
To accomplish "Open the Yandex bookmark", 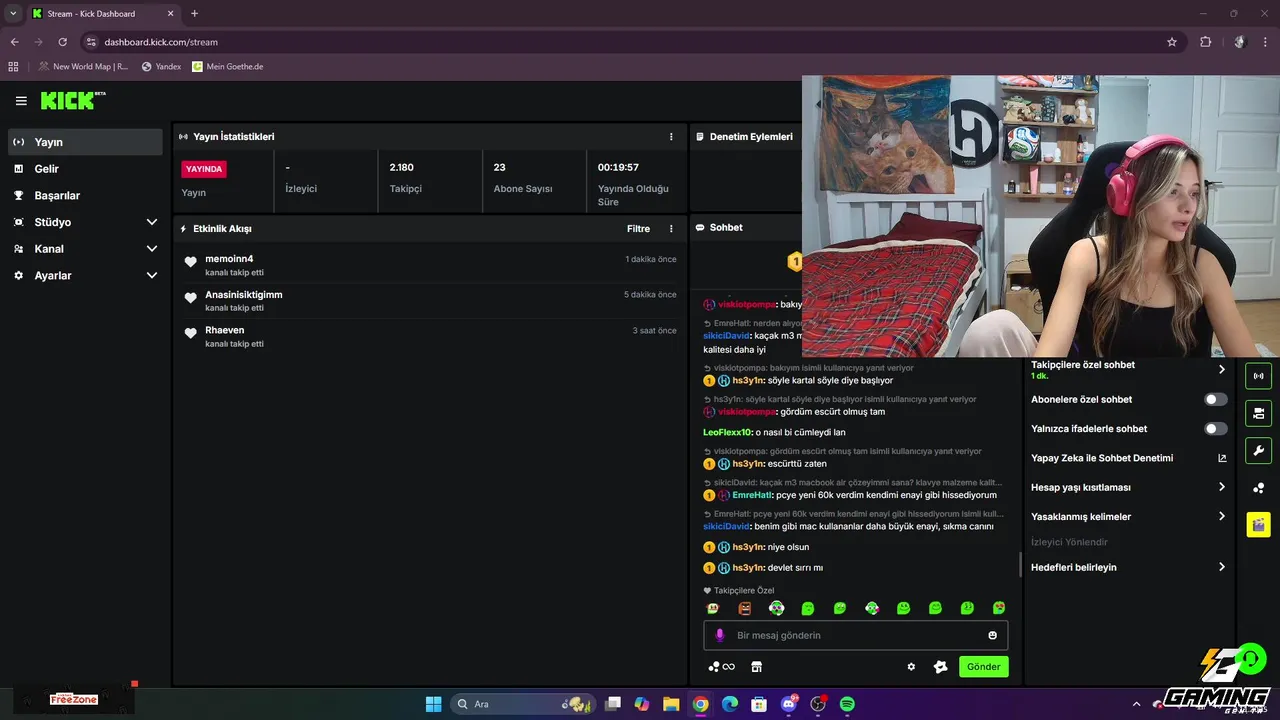I will [x=161, y=67].
